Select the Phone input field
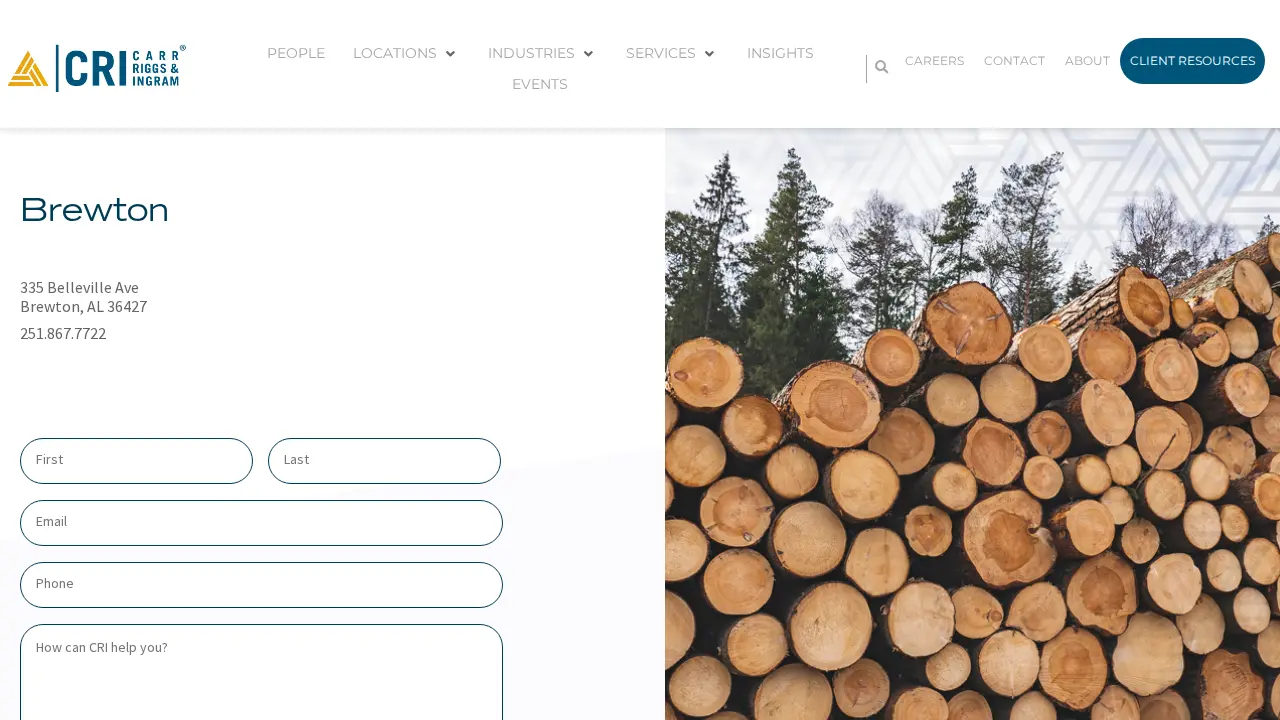 [x=261, y=585]
